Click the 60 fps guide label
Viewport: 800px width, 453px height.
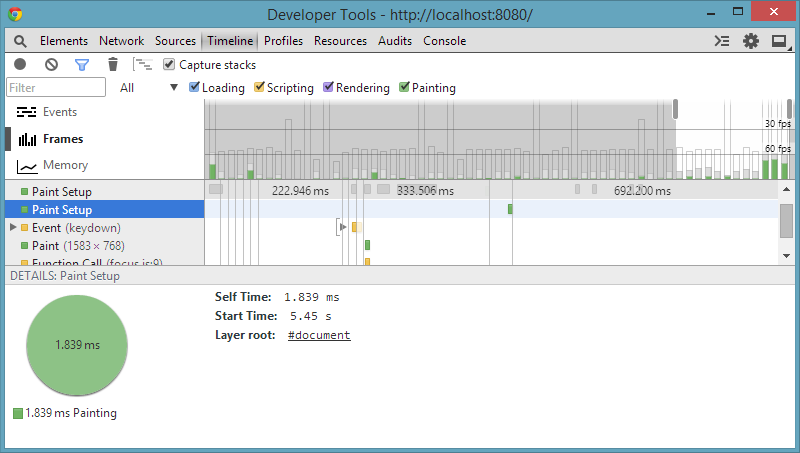778,148
